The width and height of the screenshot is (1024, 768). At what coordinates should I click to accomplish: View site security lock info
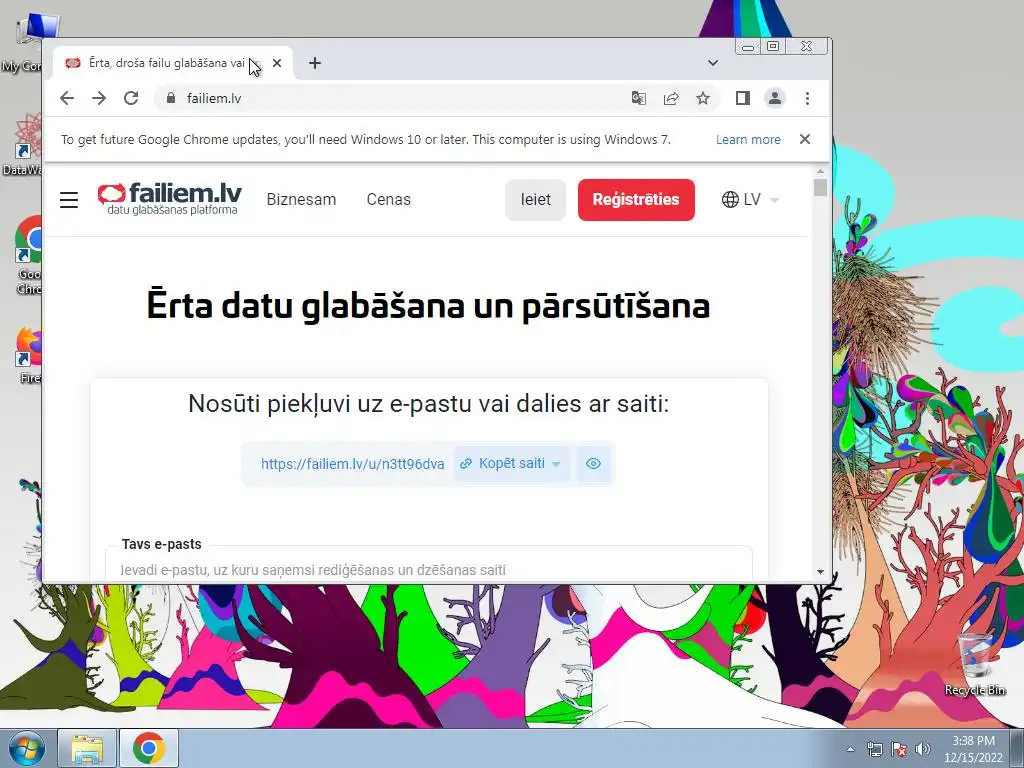click(171, 98)
